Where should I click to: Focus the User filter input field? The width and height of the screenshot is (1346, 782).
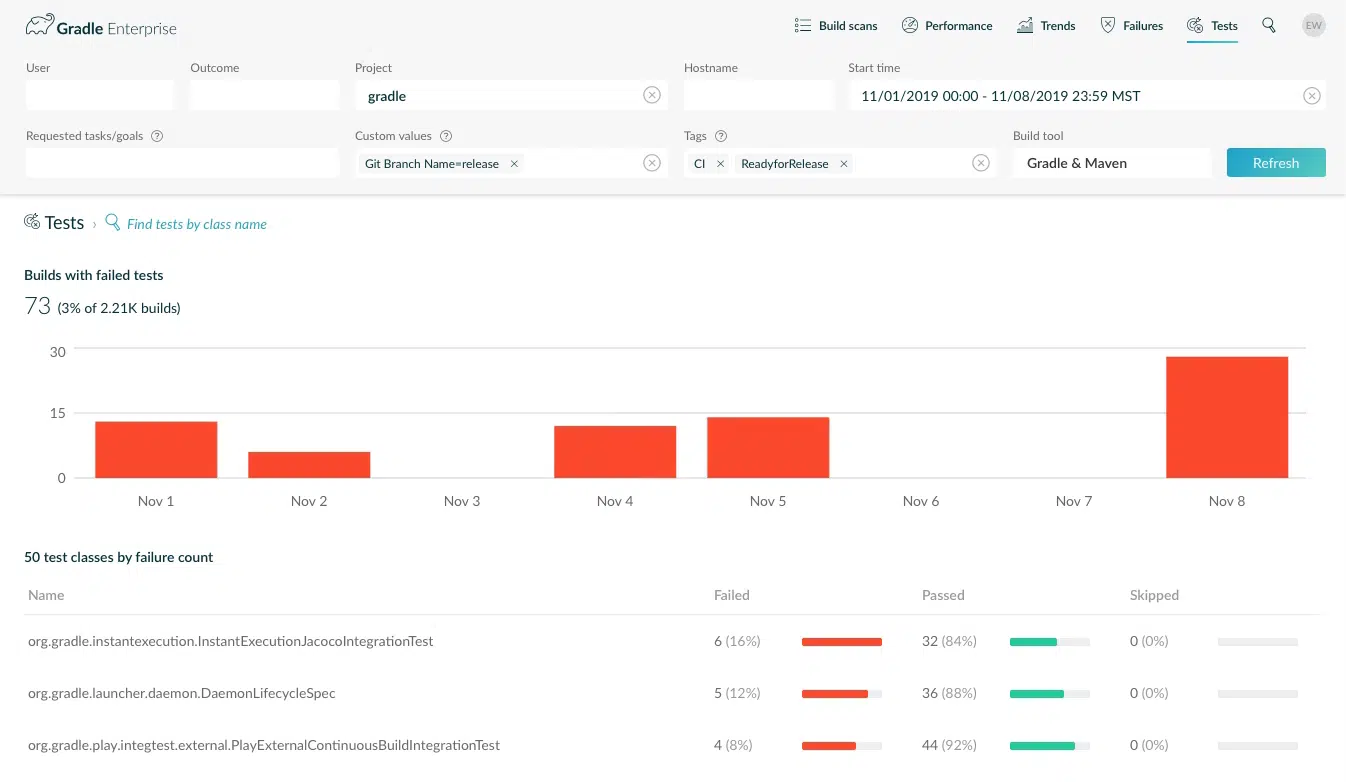tap(99, 96)
